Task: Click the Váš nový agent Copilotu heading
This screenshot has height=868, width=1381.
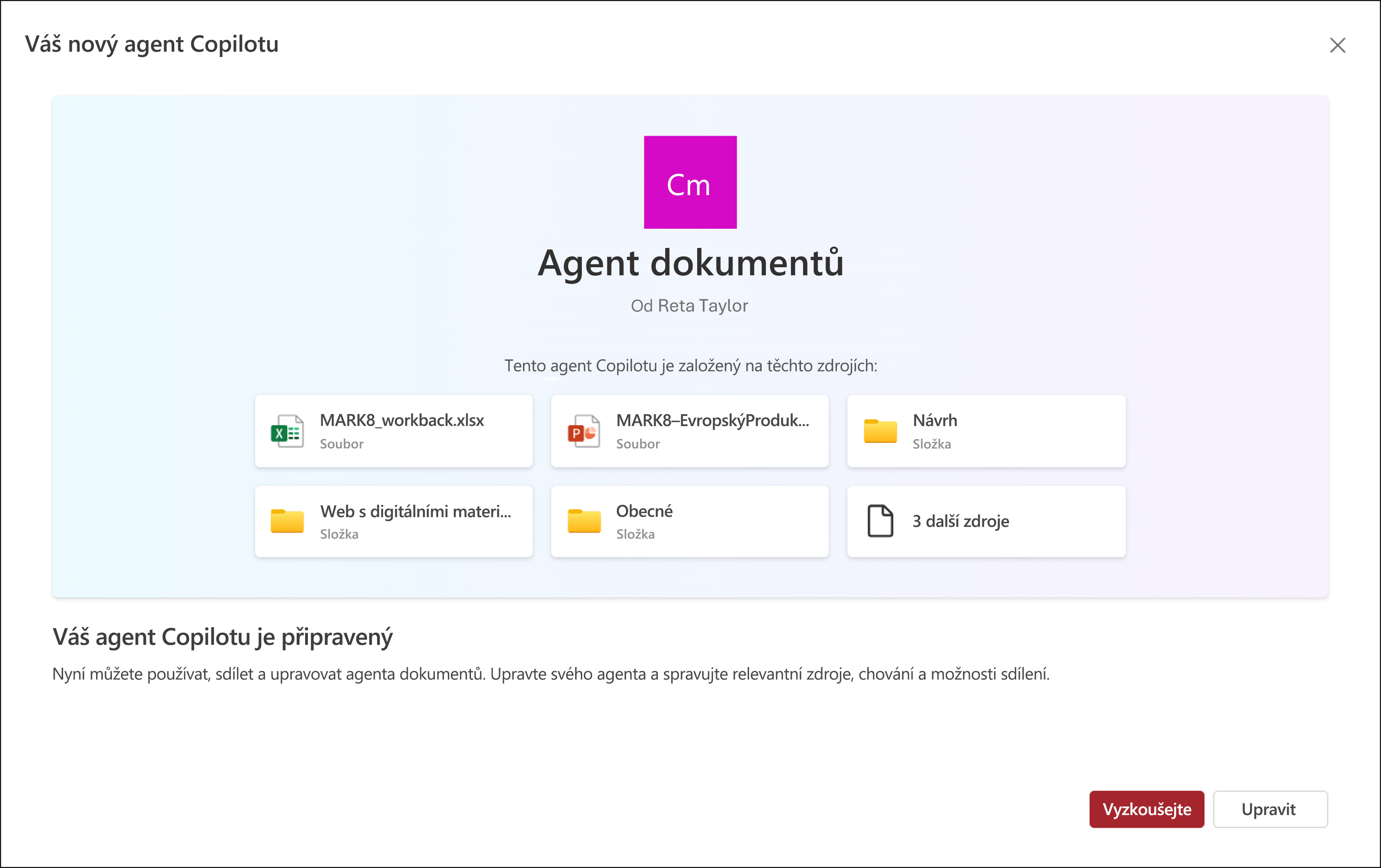Action: pos(152,45)
